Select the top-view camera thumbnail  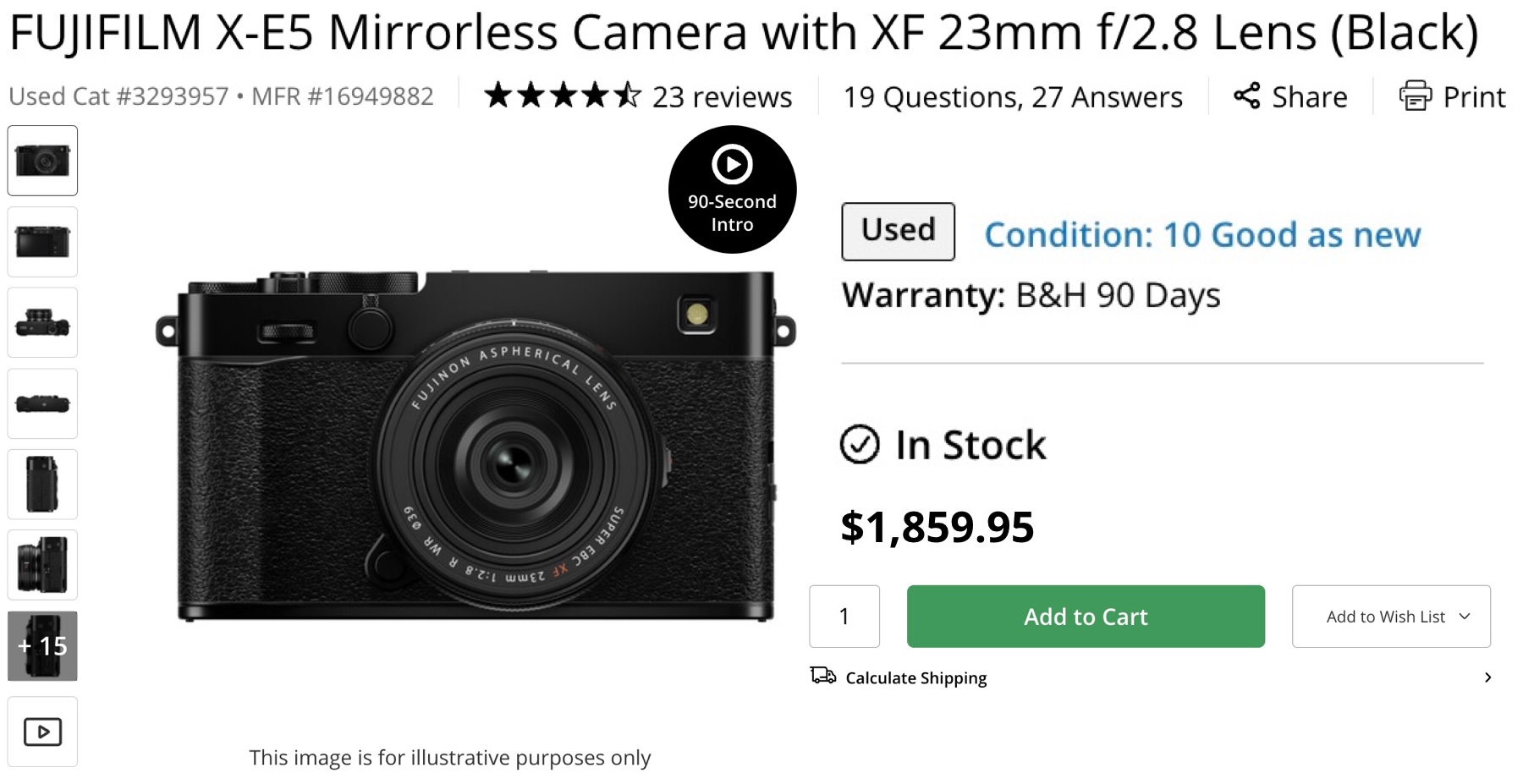tap(42, 322)
